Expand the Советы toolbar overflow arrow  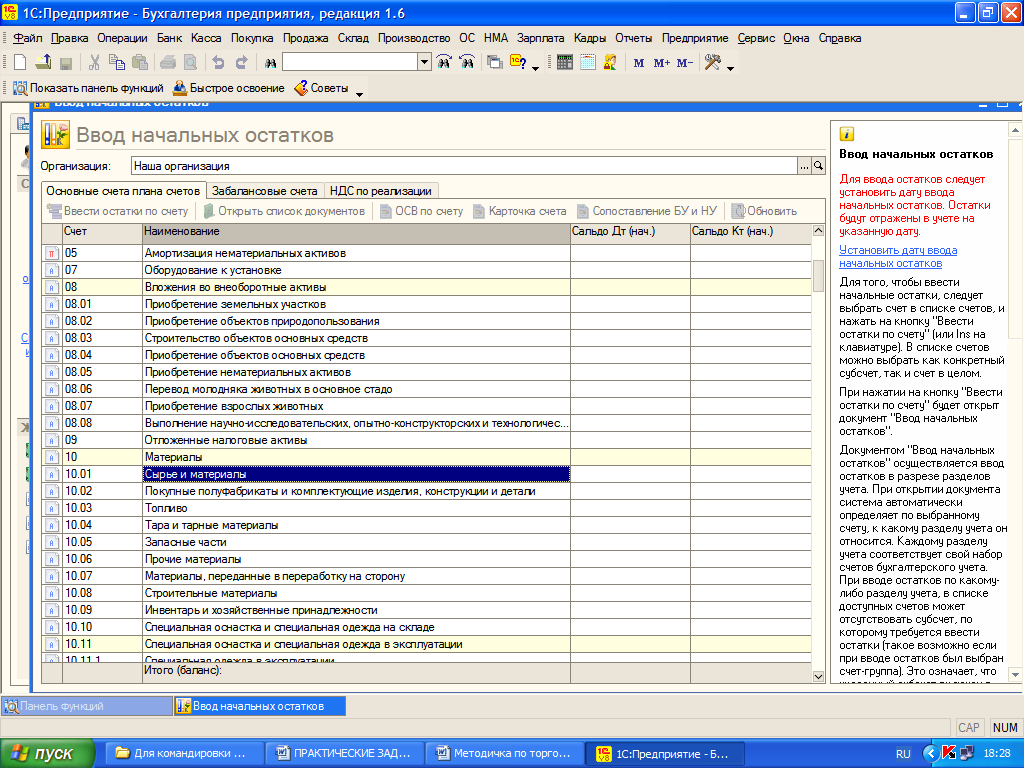359,93
